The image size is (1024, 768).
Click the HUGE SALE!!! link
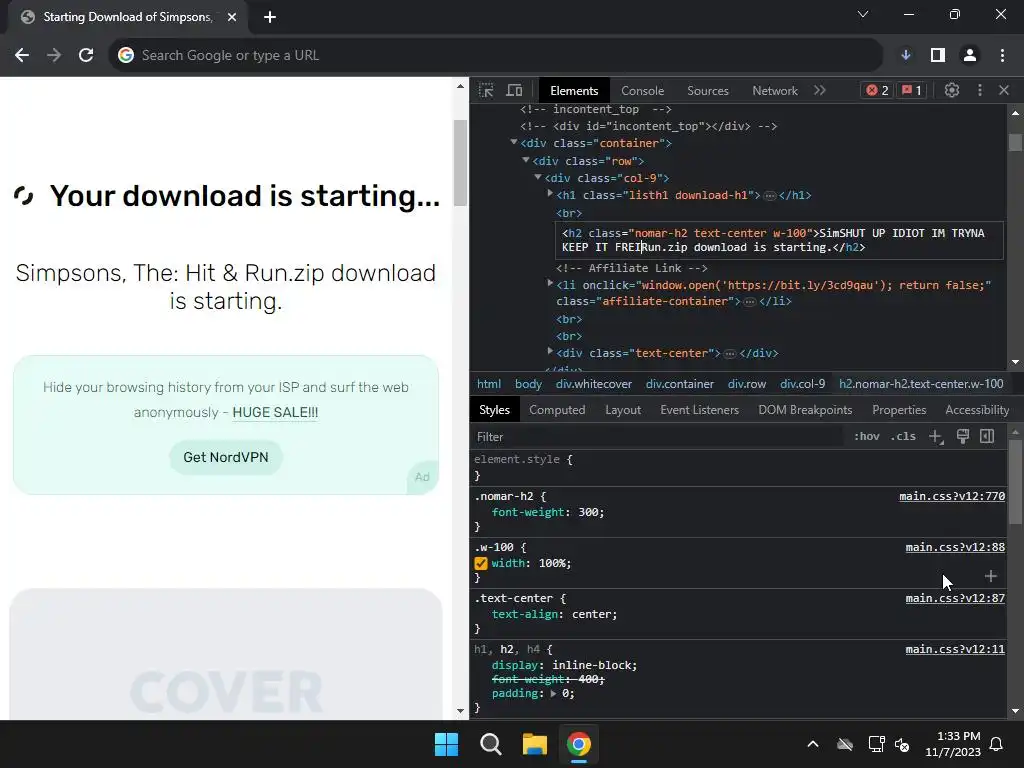click(275, 413)
